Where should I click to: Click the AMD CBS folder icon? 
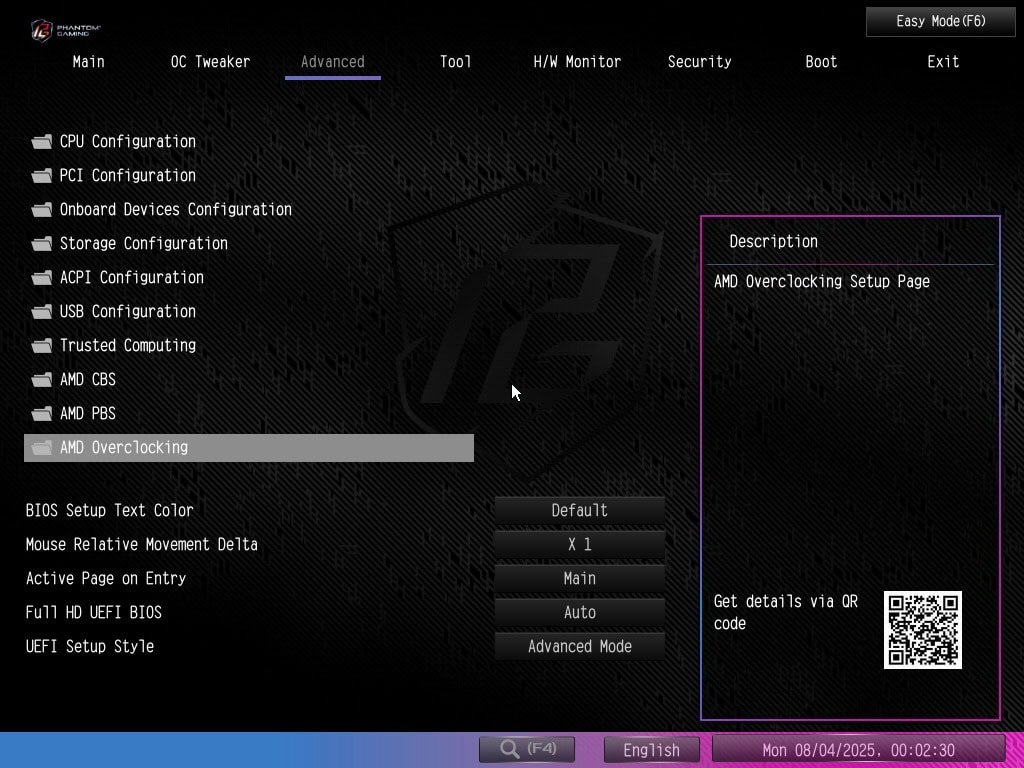[x=42, y=379]
